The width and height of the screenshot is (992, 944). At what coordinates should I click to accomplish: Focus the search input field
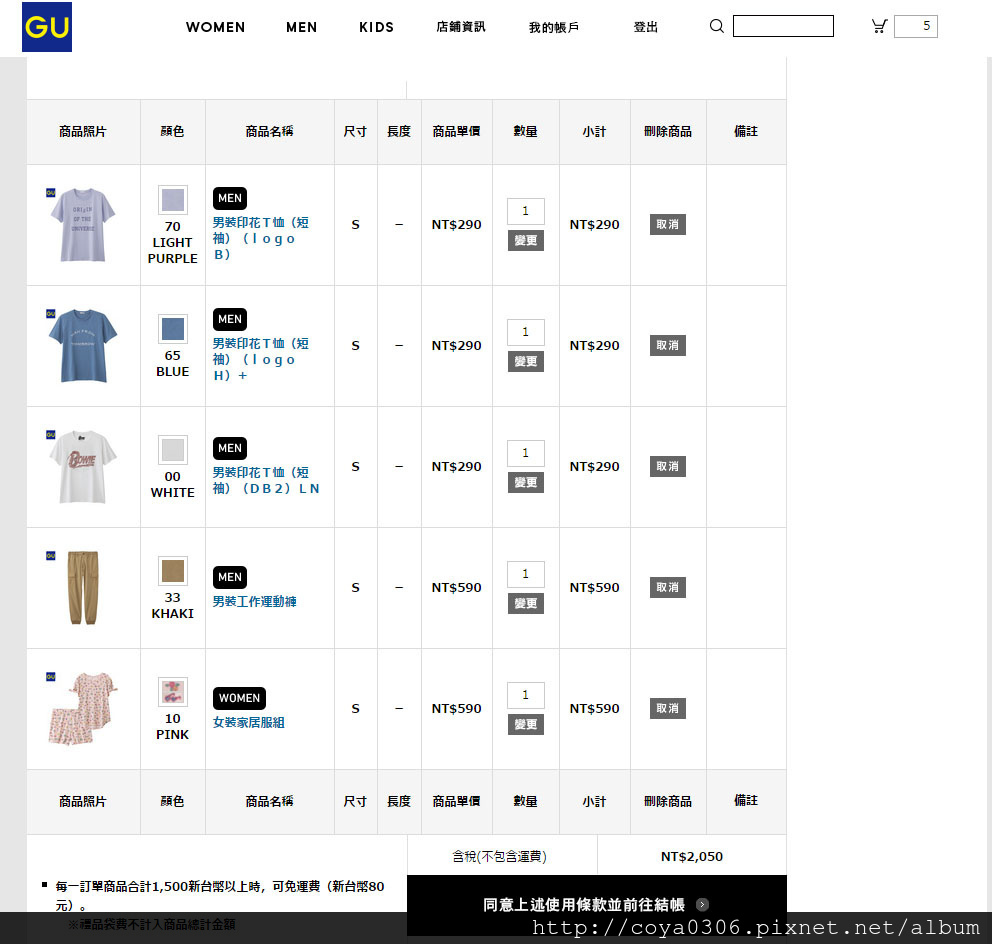[783, 26]
